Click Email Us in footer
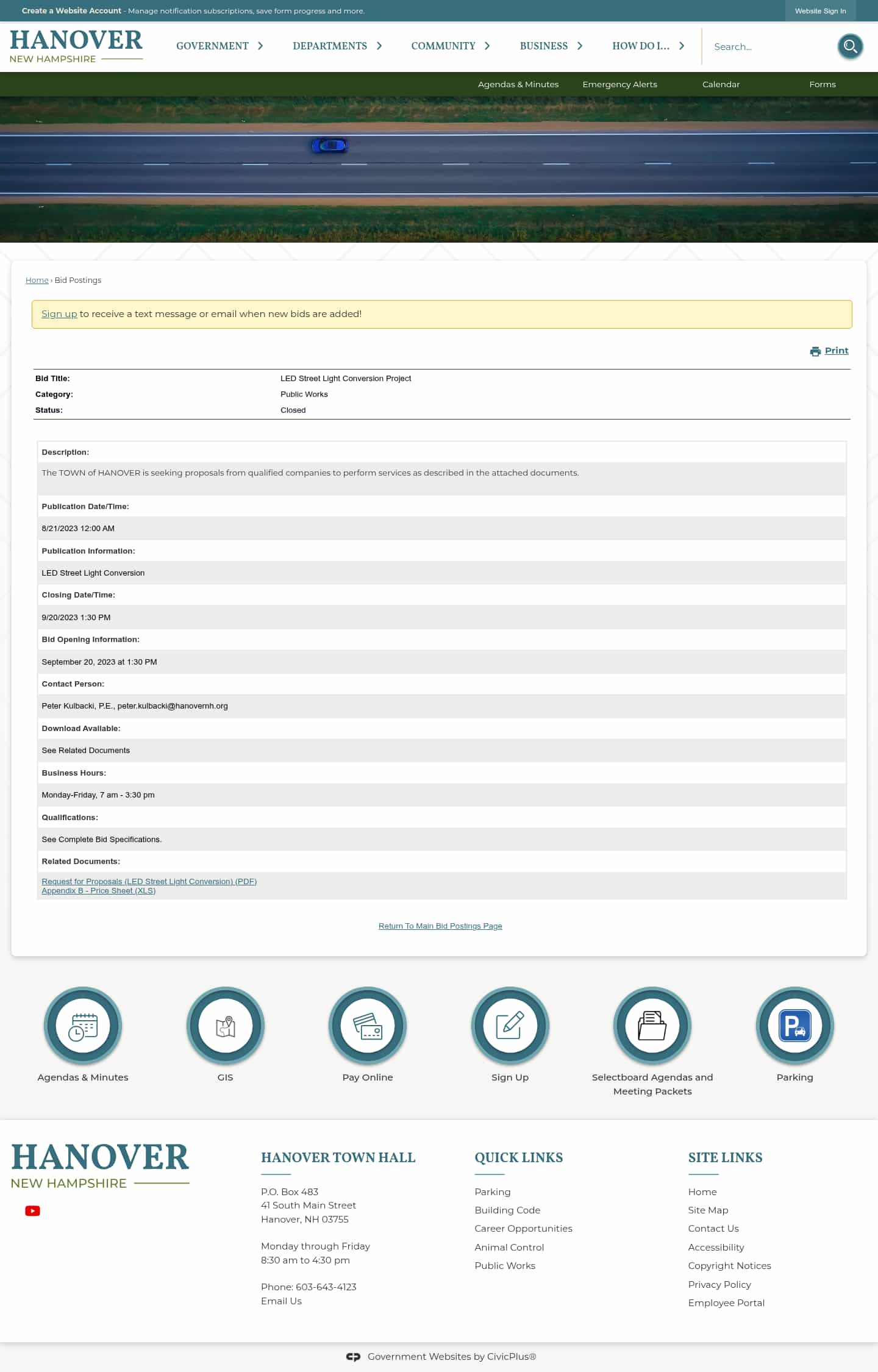 pyautogui.click(x=281, y=1301)
